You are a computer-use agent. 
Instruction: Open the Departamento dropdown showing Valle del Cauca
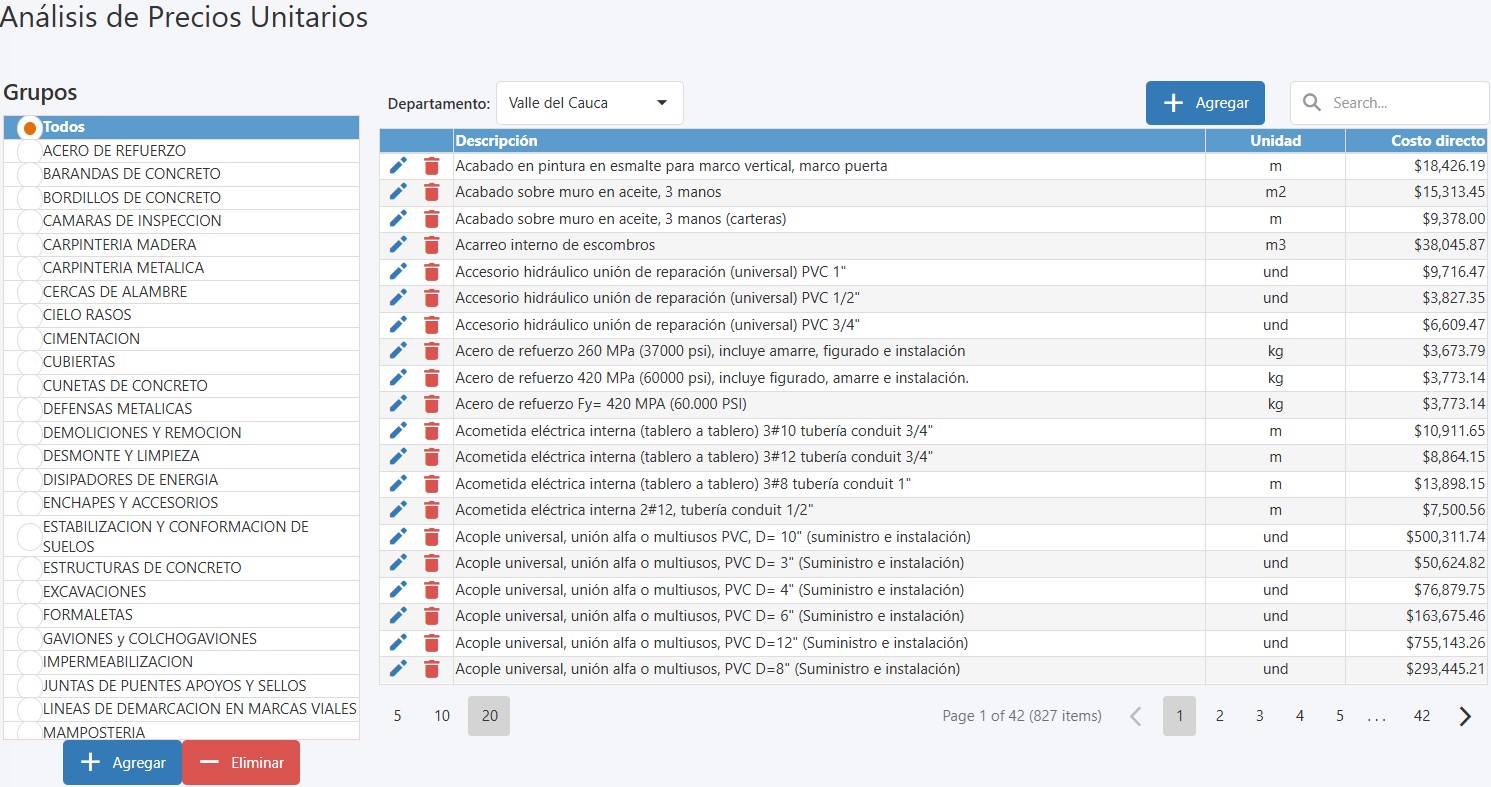click(x=589, y=103)
